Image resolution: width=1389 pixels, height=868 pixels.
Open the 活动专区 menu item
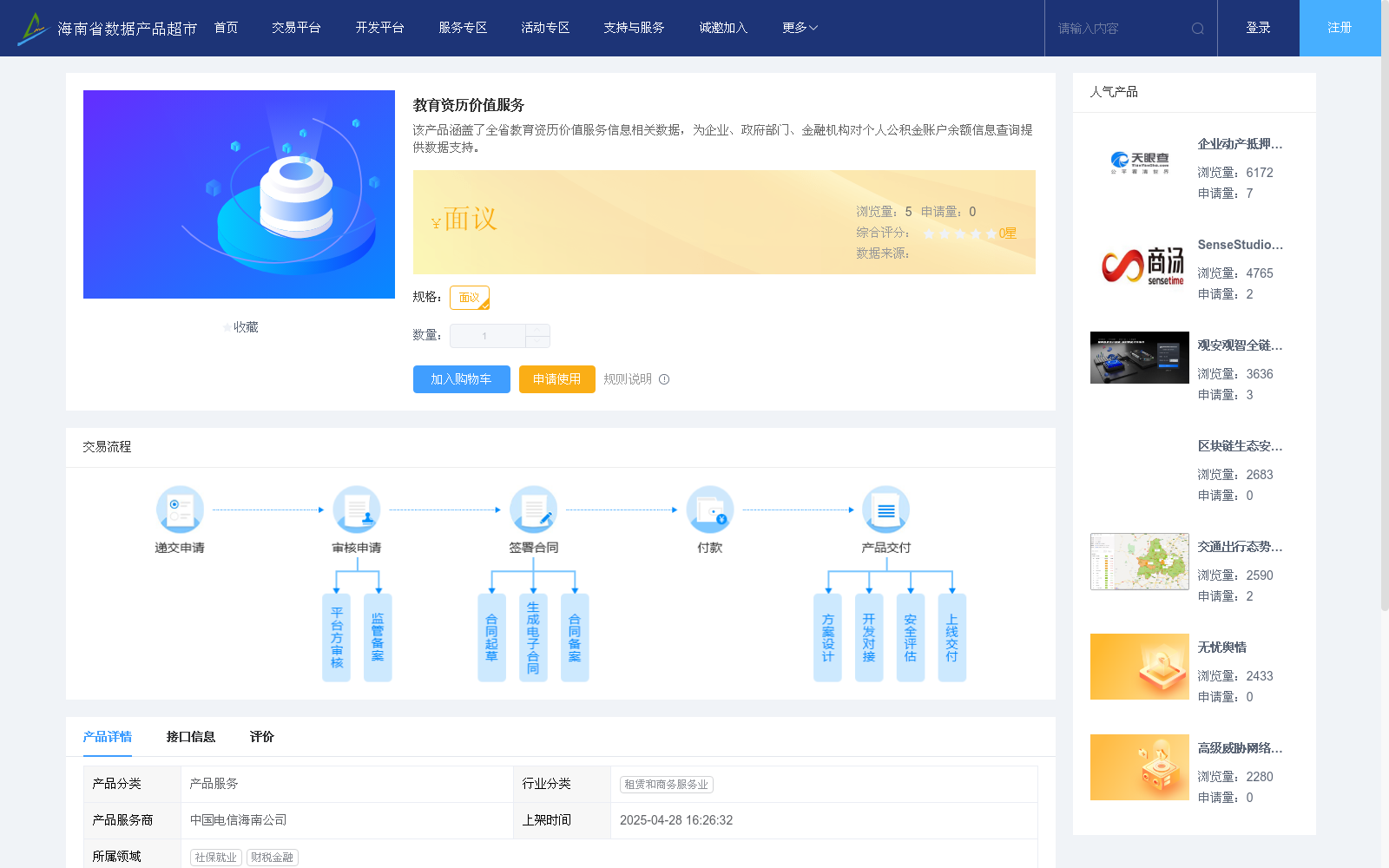pyautogui.click(x=545, y=28)
